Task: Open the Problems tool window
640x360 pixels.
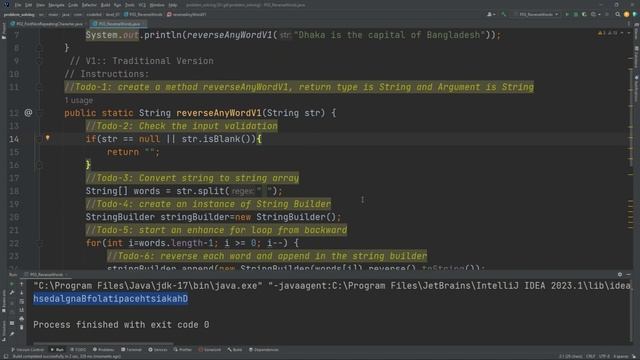Action: (103, 350)
